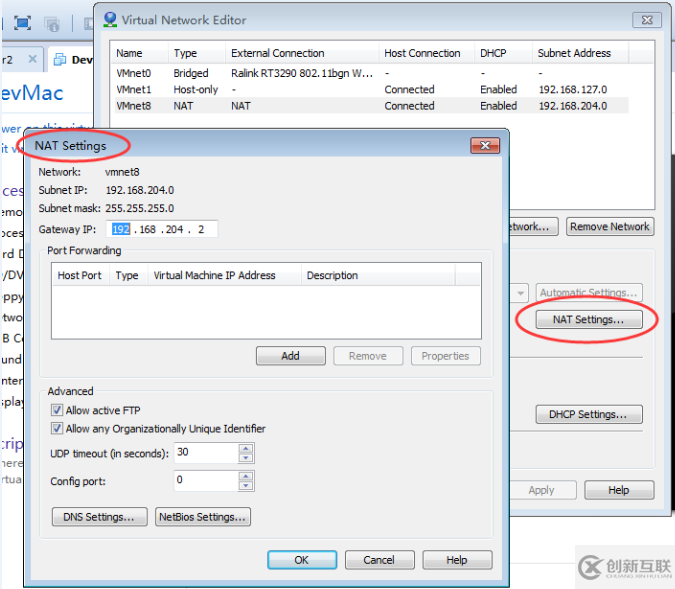675x589 pixels.
Task: Click the Host Port column header
Action: point(81,275)
